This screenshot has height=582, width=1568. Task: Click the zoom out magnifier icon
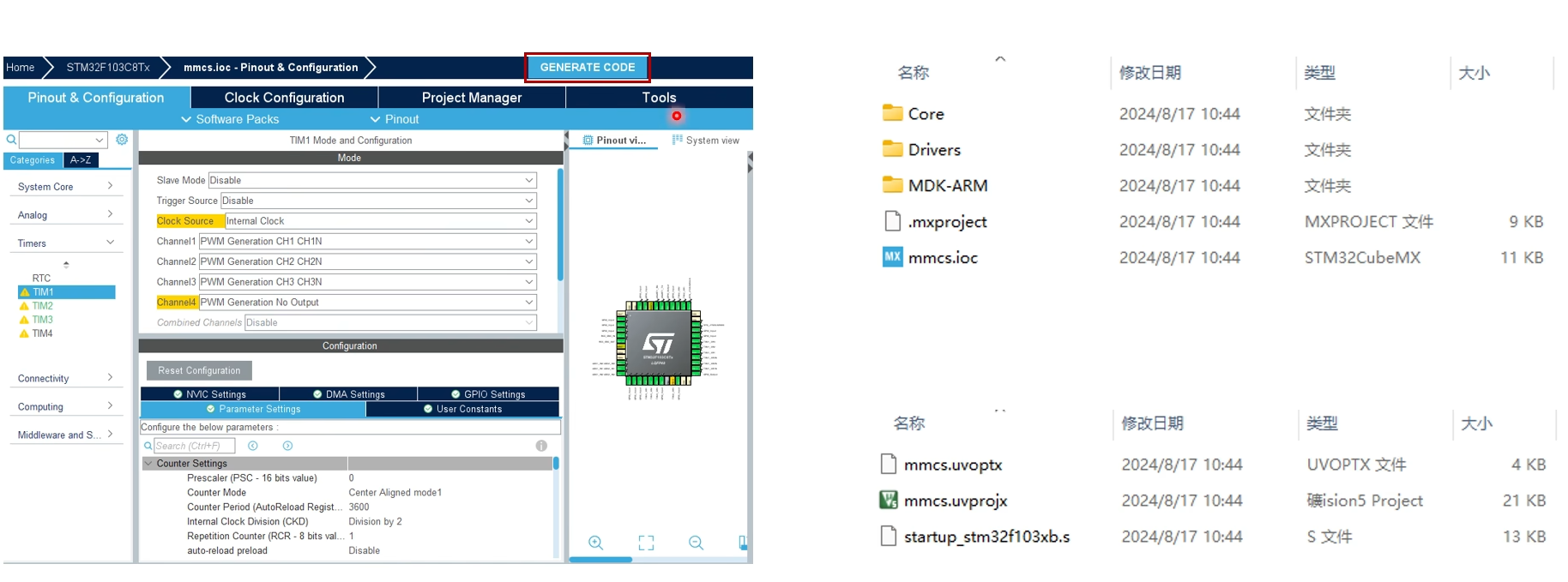(x=696, y=543)
